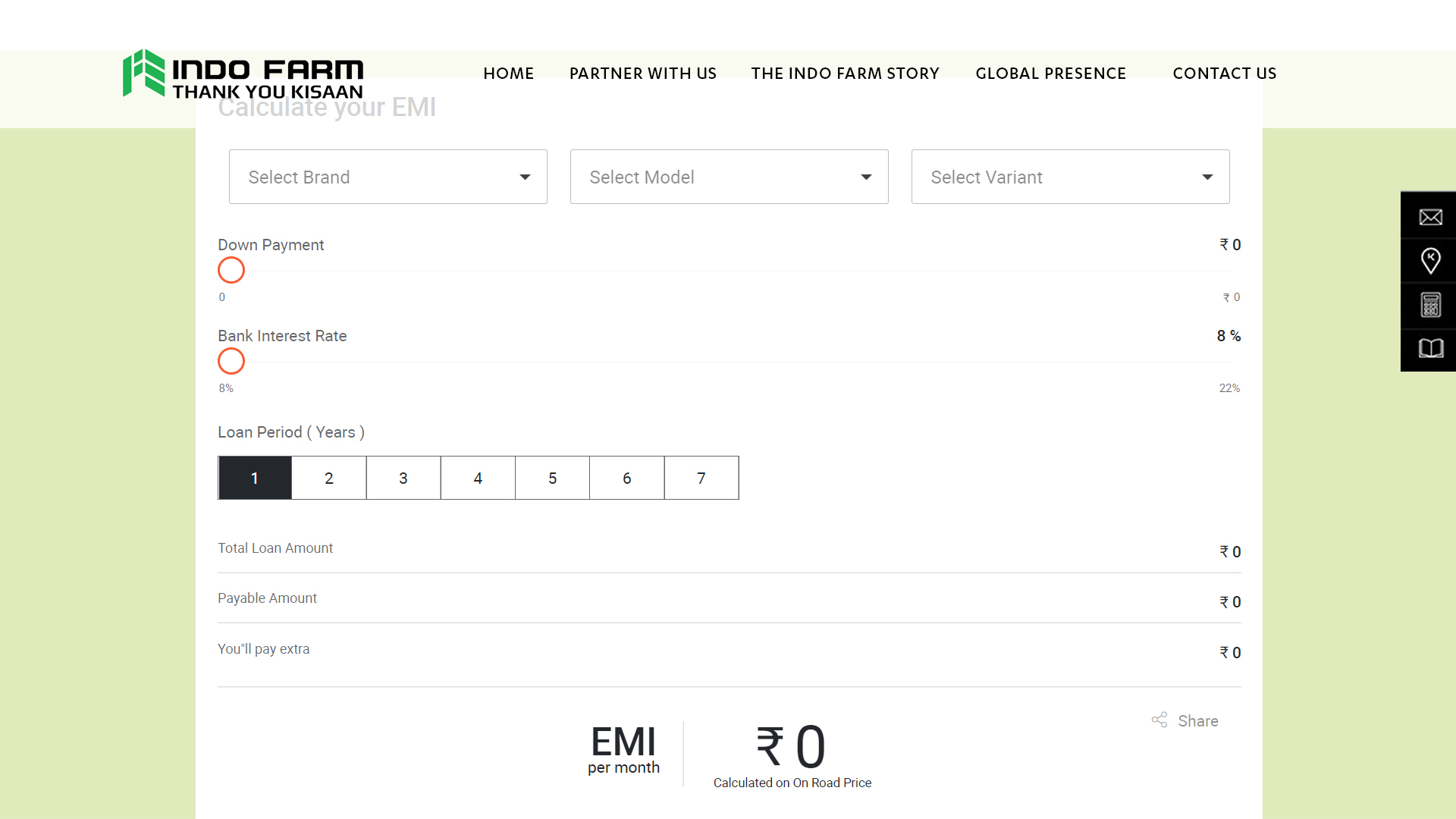
Task: Click the Indo Farm logo
Action: pyautogui.click(x=243, y=74)
